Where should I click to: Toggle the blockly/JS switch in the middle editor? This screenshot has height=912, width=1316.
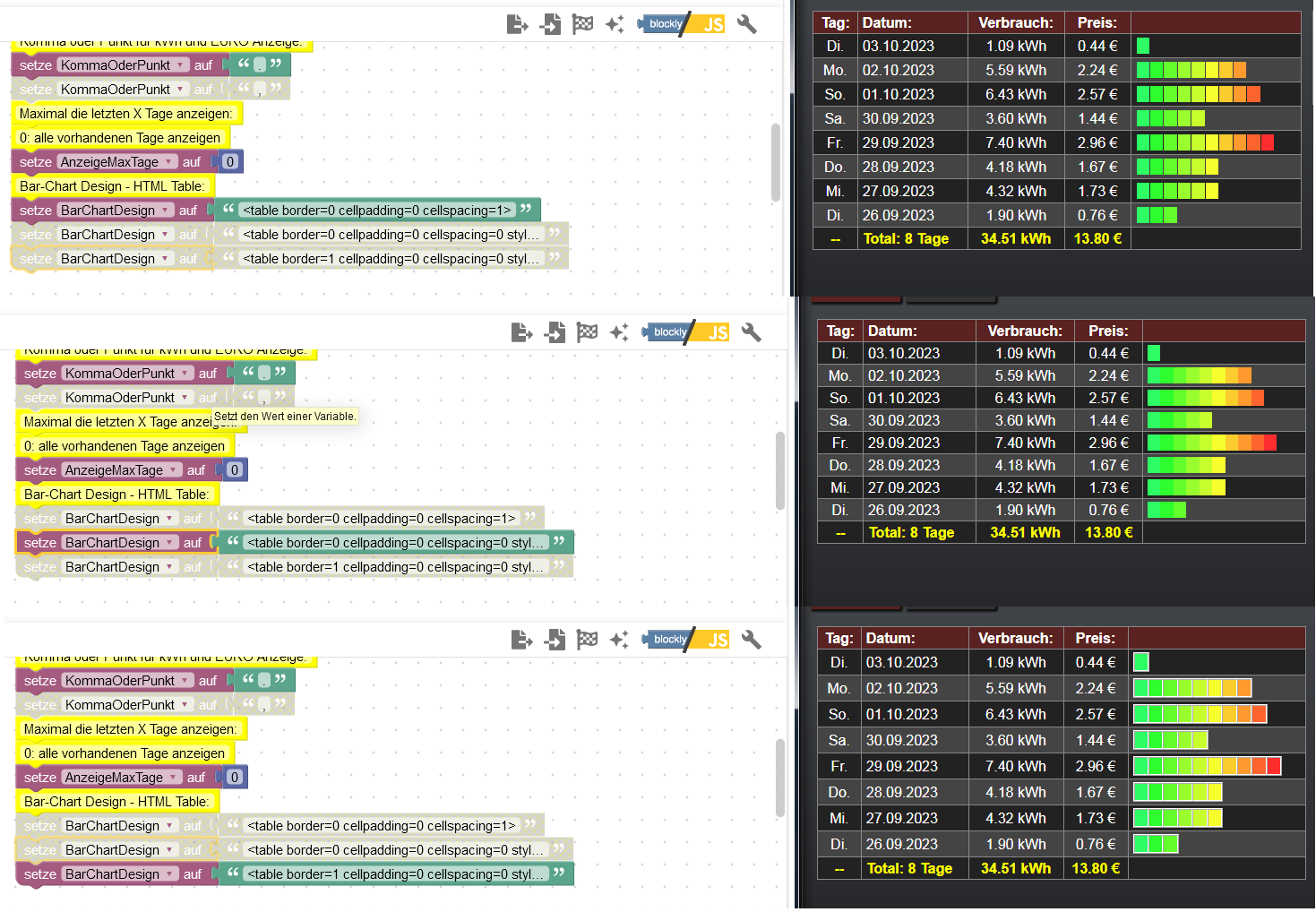687,332
